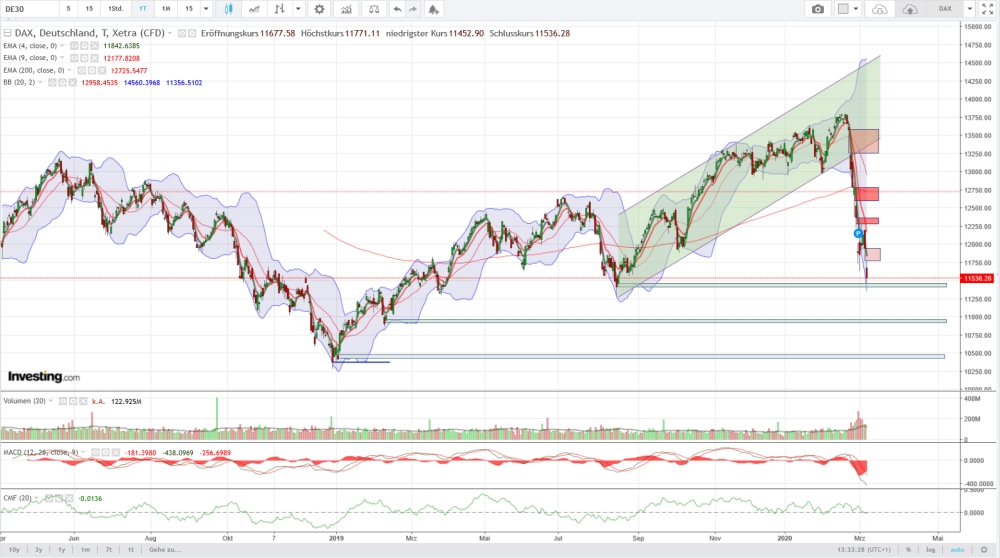The width and height of the screenshot is (1000, 558).
Task: Remove the EMA (4, close, 0) indicator
Action: [94, 46]
